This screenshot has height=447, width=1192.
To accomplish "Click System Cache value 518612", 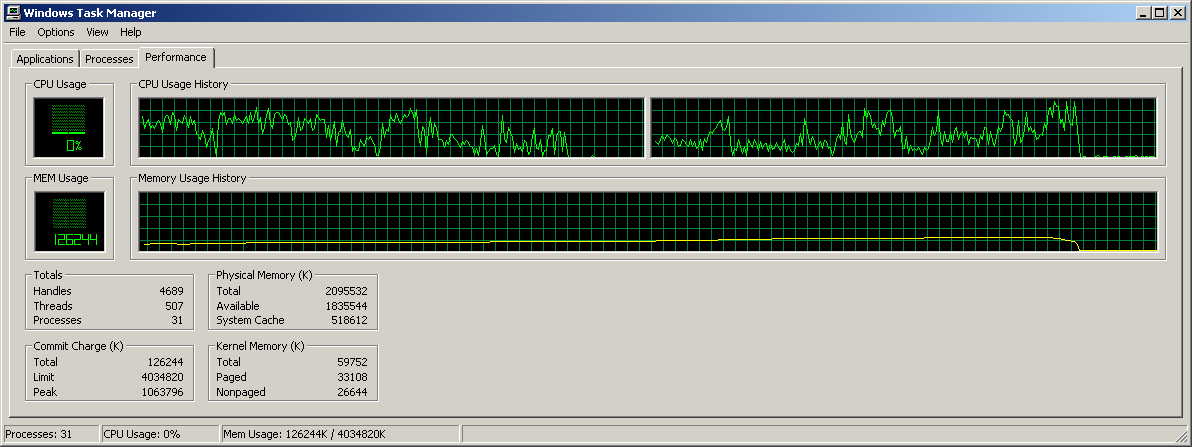I will (349, 321).
